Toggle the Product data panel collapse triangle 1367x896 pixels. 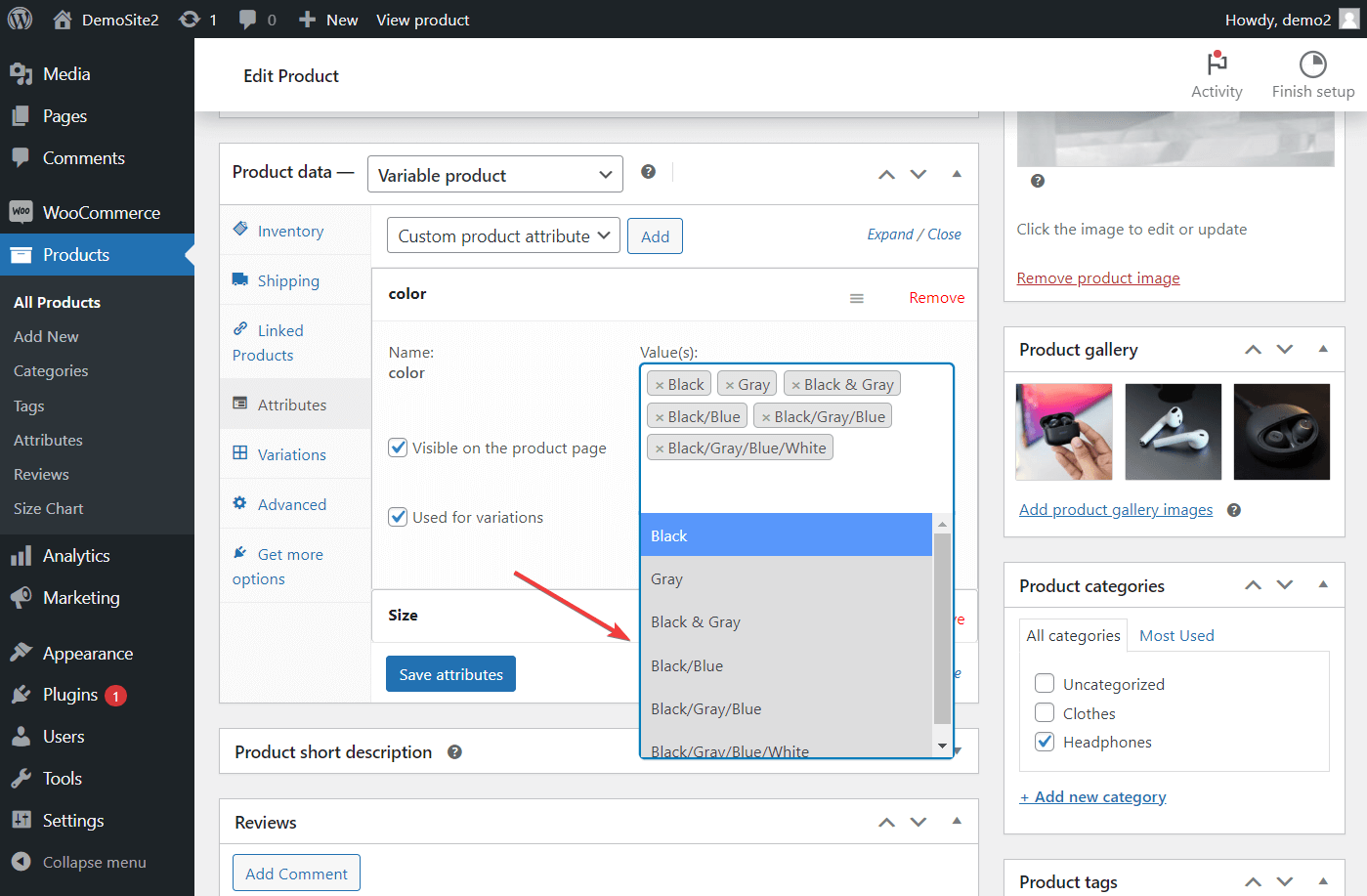coord(957,174)
